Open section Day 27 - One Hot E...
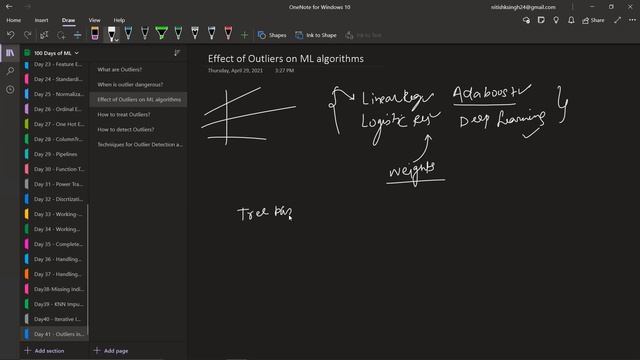The image size is (640, 360). tap(55, 124)
